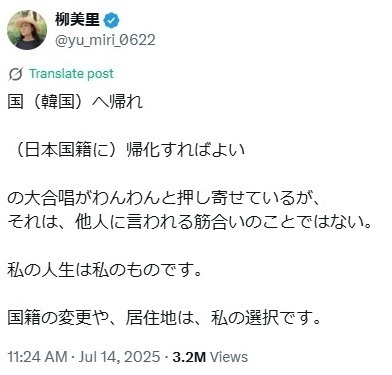The image size is (392, 375).
Task: Click the Translate post link
Action: pos(71,73)
